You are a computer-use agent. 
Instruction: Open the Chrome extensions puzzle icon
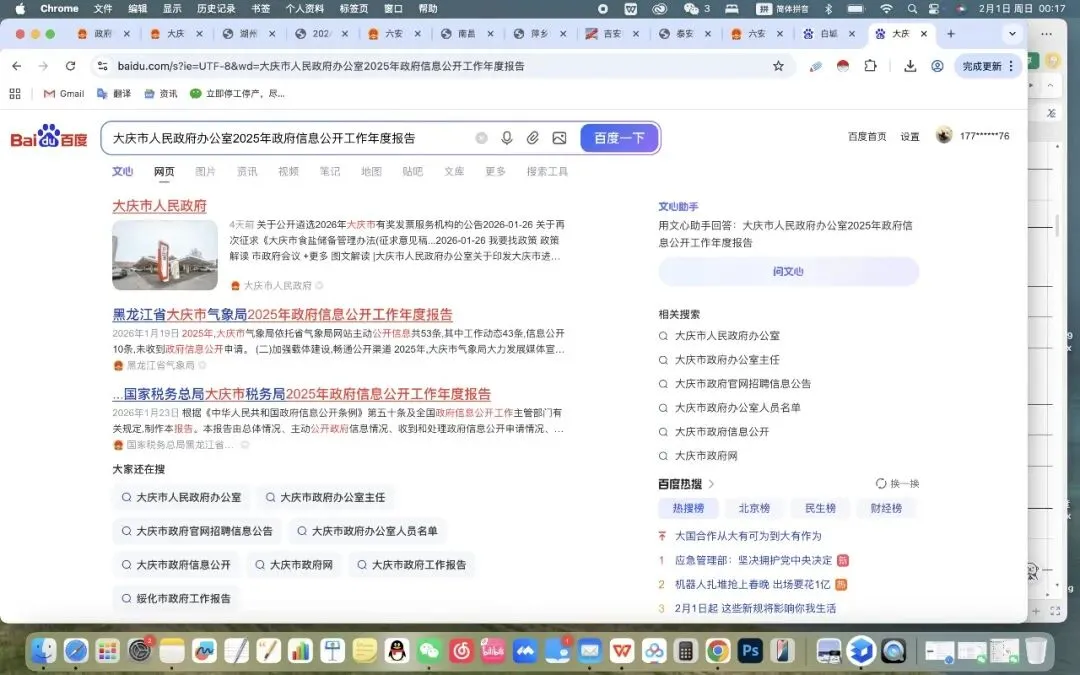pyautogui.click(x=871, y=66)
